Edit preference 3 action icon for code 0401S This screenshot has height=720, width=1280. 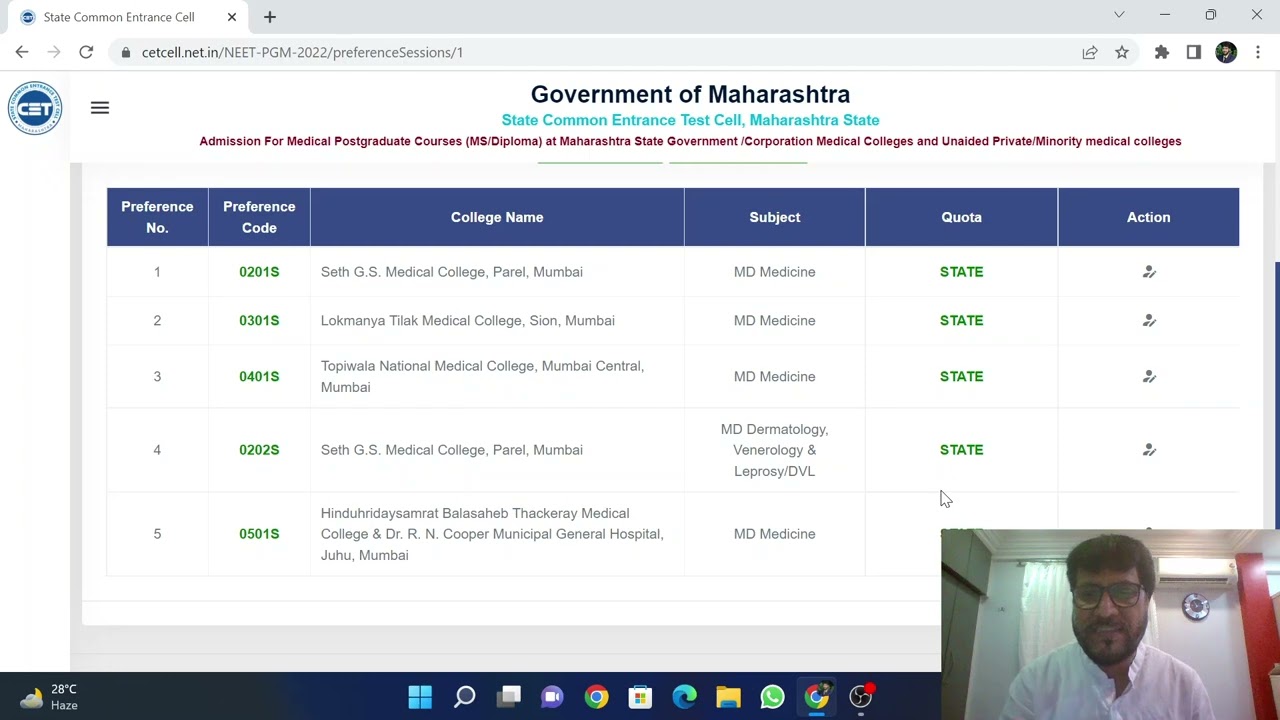[1149, 377]
